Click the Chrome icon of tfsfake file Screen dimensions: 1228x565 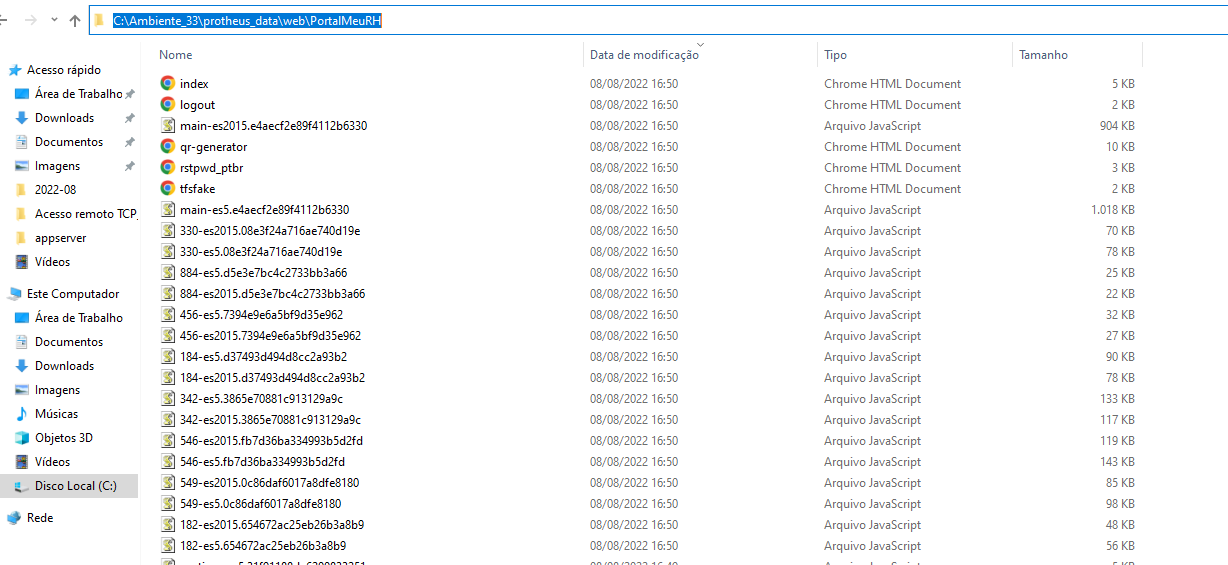click(x=168, y=189)
